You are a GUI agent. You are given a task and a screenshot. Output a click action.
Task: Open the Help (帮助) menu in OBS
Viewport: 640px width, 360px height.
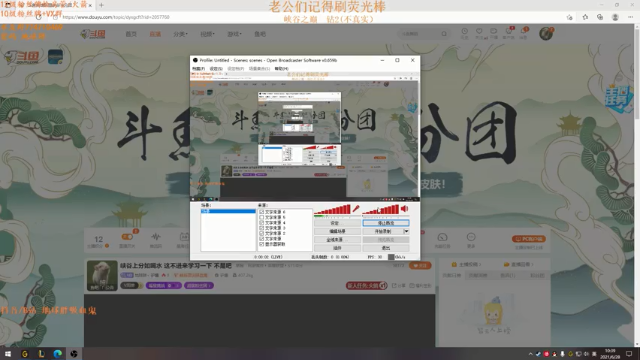pyautogui.click(x=281, y=69)
